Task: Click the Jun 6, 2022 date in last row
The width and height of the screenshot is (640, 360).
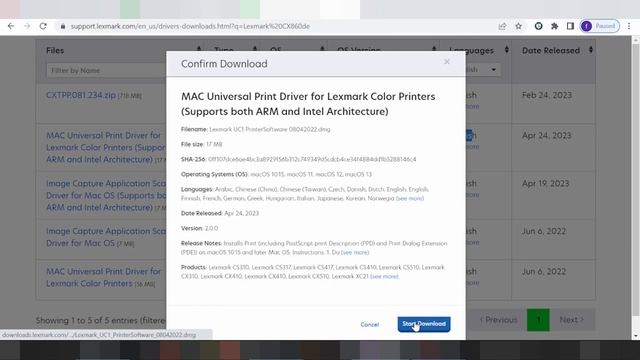Action: coord(544,271)
